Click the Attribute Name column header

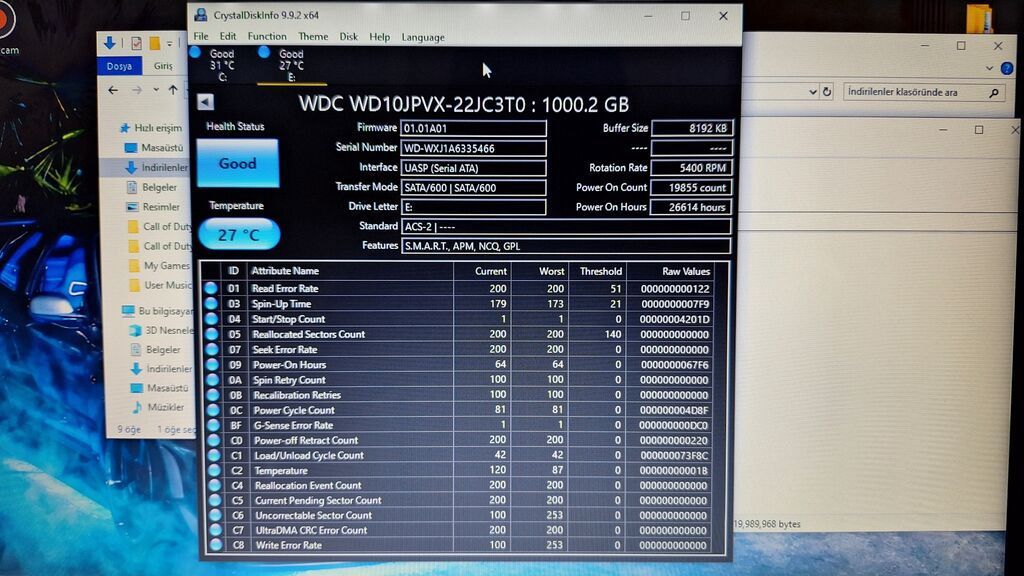(x=285, y=271)
